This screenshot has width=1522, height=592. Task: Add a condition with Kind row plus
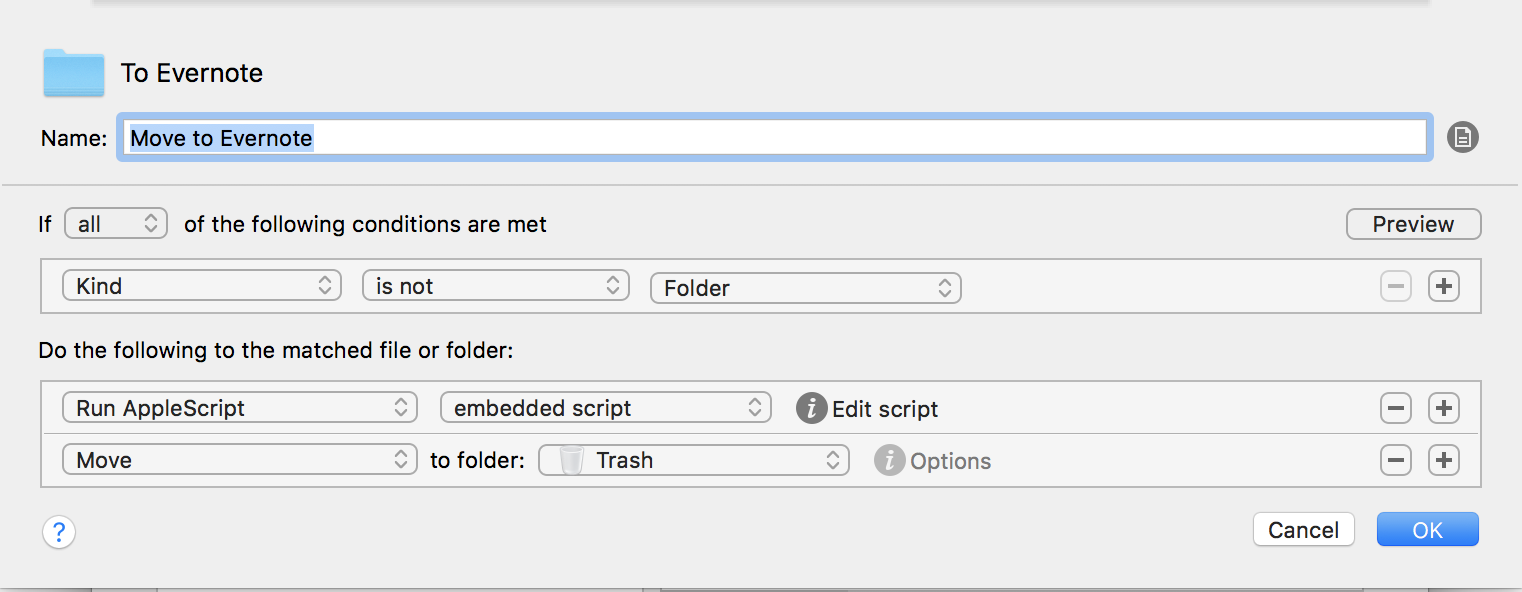coord(1444,287)
